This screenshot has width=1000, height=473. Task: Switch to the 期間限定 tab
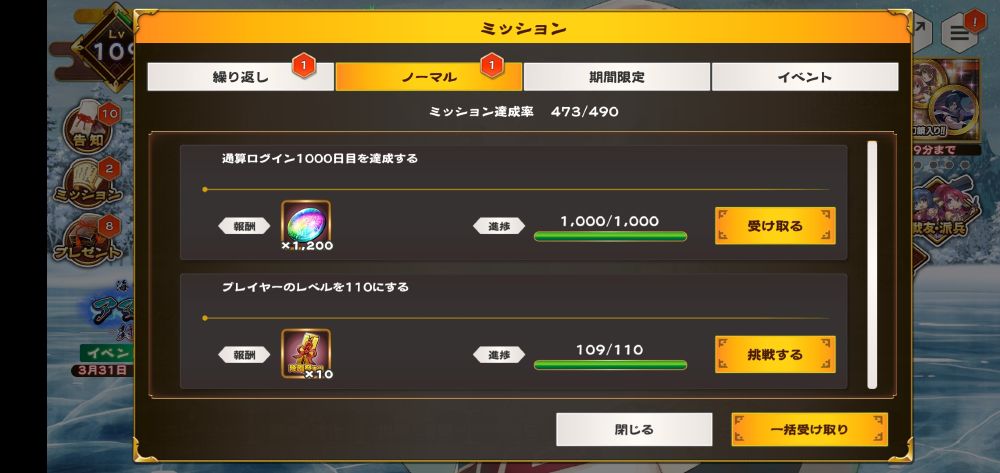(617, 77)
